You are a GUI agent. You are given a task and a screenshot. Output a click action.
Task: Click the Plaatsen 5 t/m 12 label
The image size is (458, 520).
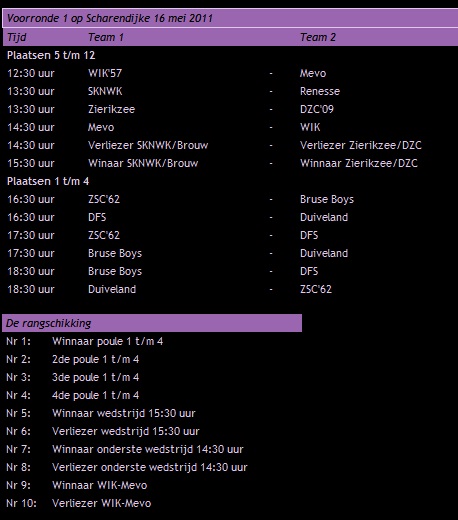(x=51, y=55)
